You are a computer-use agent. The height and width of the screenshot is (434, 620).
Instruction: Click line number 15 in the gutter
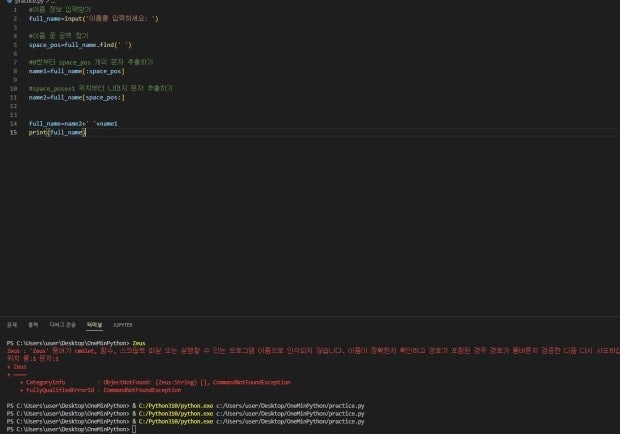(13, 132)
